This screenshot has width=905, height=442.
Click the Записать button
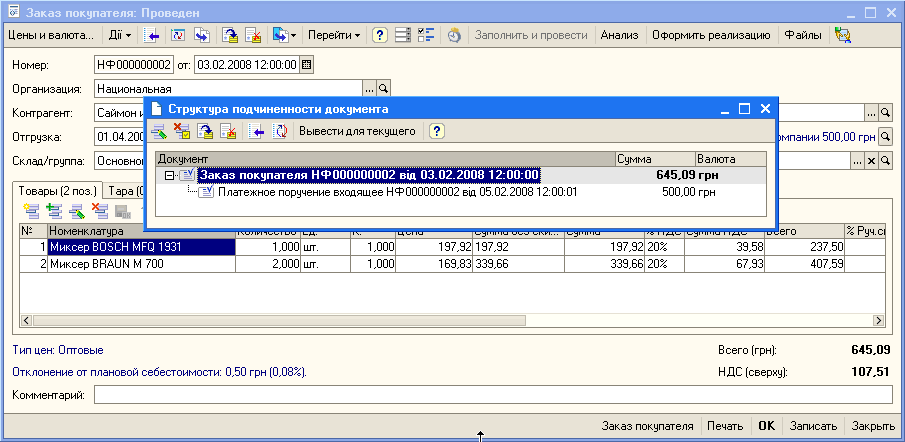pos(812,425)
